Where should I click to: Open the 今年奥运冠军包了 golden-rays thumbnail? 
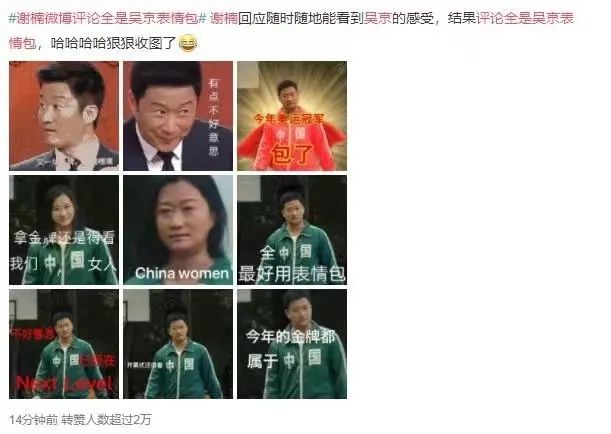pos(292,116)
